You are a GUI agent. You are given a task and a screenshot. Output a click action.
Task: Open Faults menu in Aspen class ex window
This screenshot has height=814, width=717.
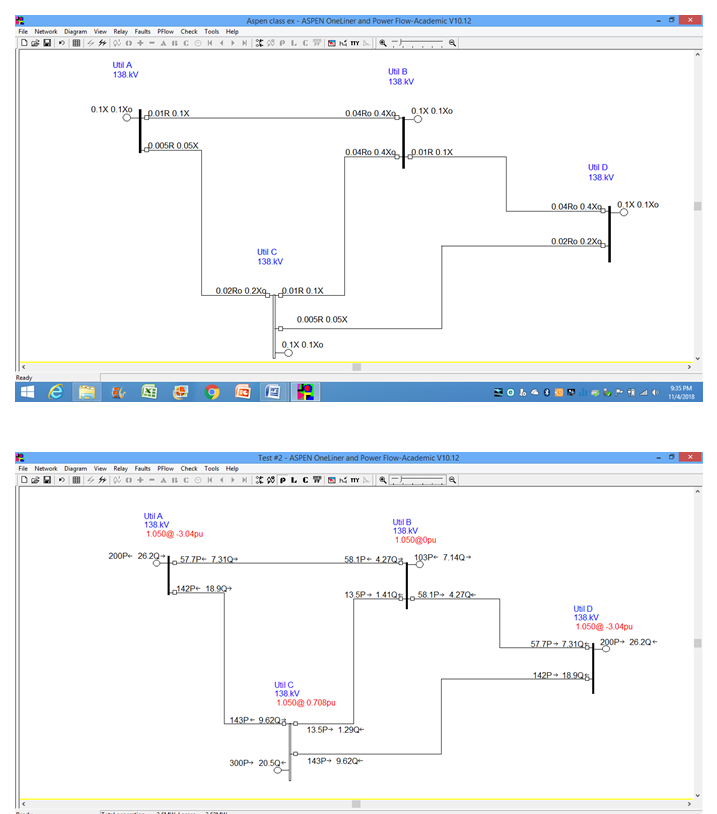tap(142, 32)
